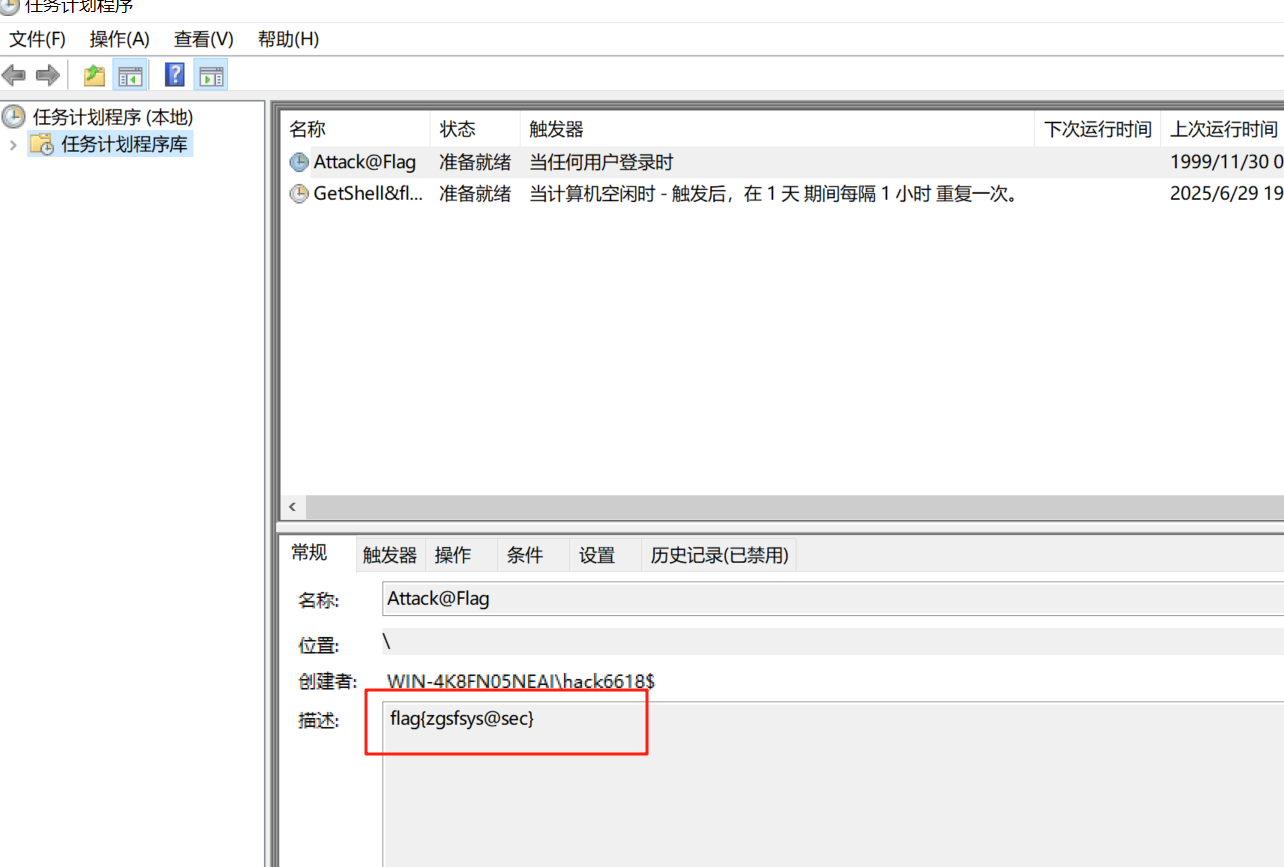1284x867 pixels.
Task: Open the 查看(V) menu
Action: pos(204,39)
